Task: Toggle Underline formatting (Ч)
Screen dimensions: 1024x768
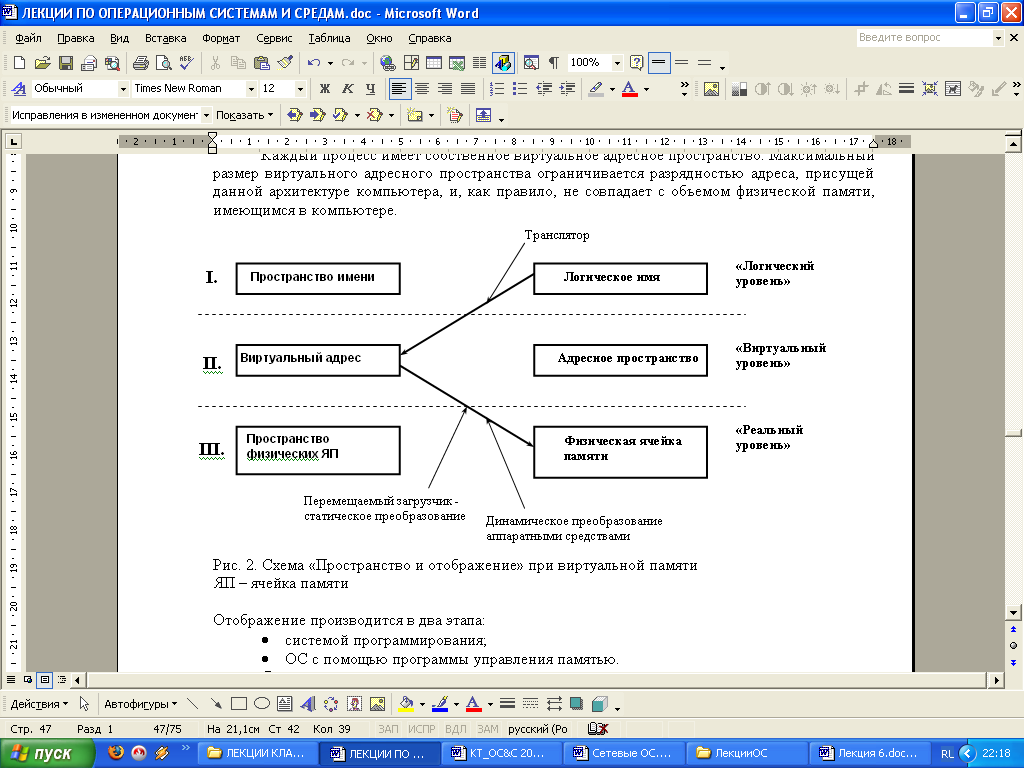Action: [x=370, y=89]
